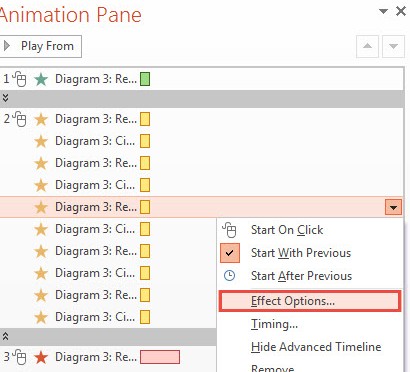Viewport: 410px width, 372px height.
Task: Click the green star icon of animation 1
Action: pyautogui.click(x=41, y=80)
